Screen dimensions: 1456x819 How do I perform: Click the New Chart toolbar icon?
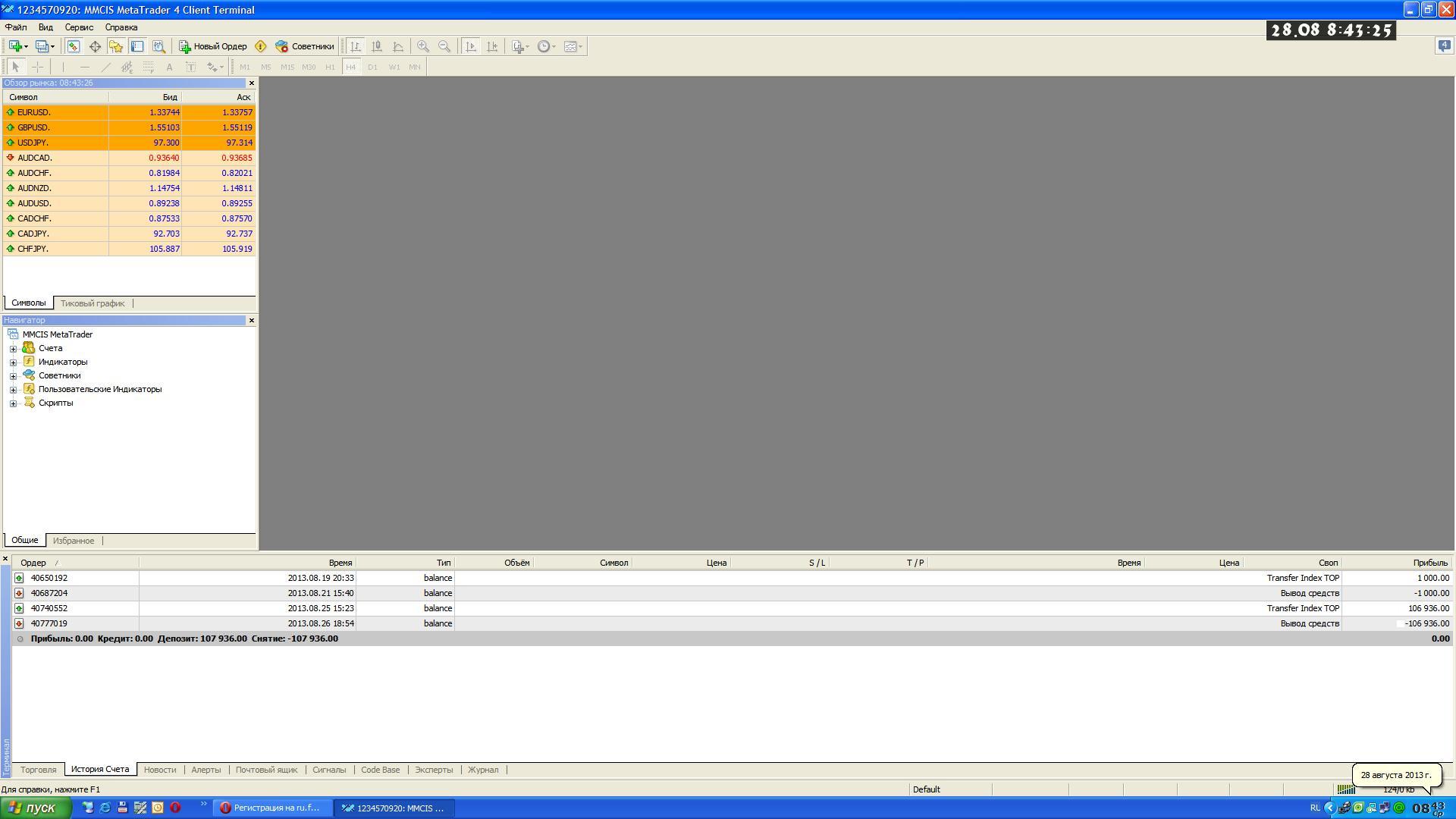point(14,46)
